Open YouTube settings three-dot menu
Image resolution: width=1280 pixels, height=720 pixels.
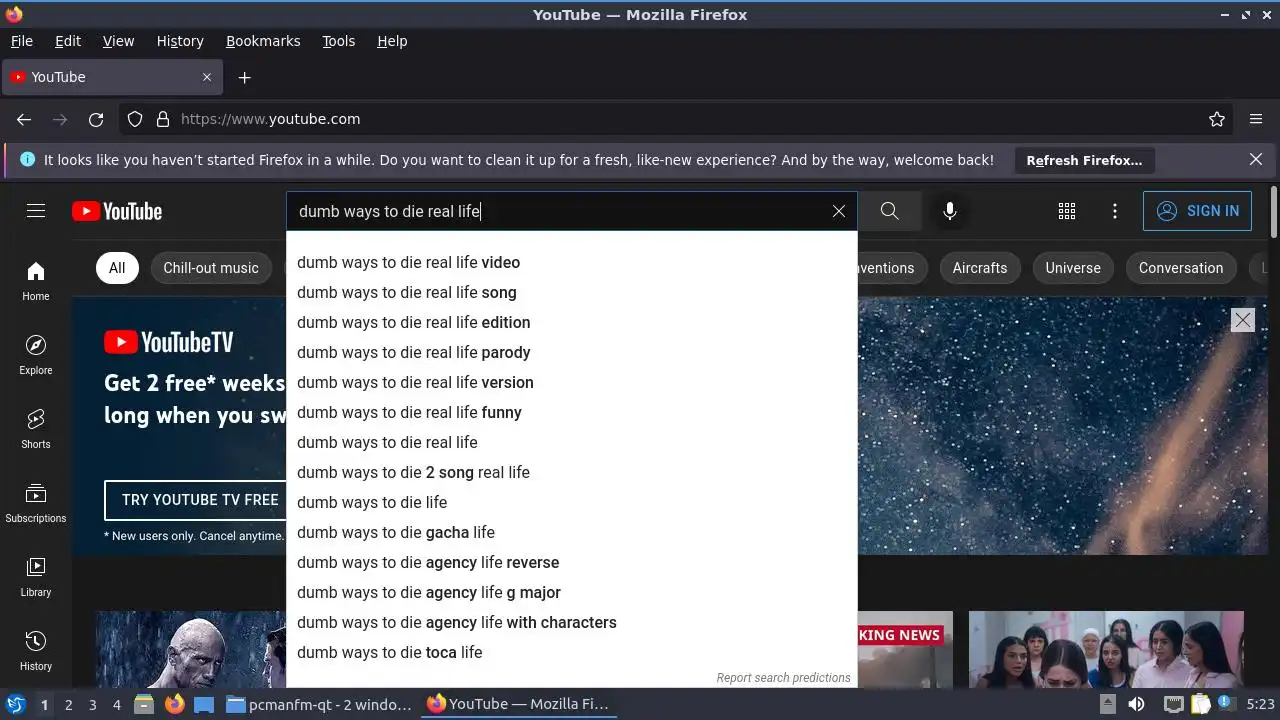point(1115,211)
